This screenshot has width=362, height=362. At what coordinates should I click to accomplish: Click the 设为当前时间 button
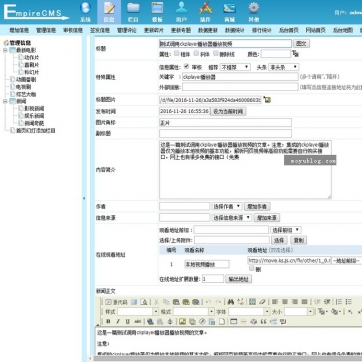tap(228, 111)
